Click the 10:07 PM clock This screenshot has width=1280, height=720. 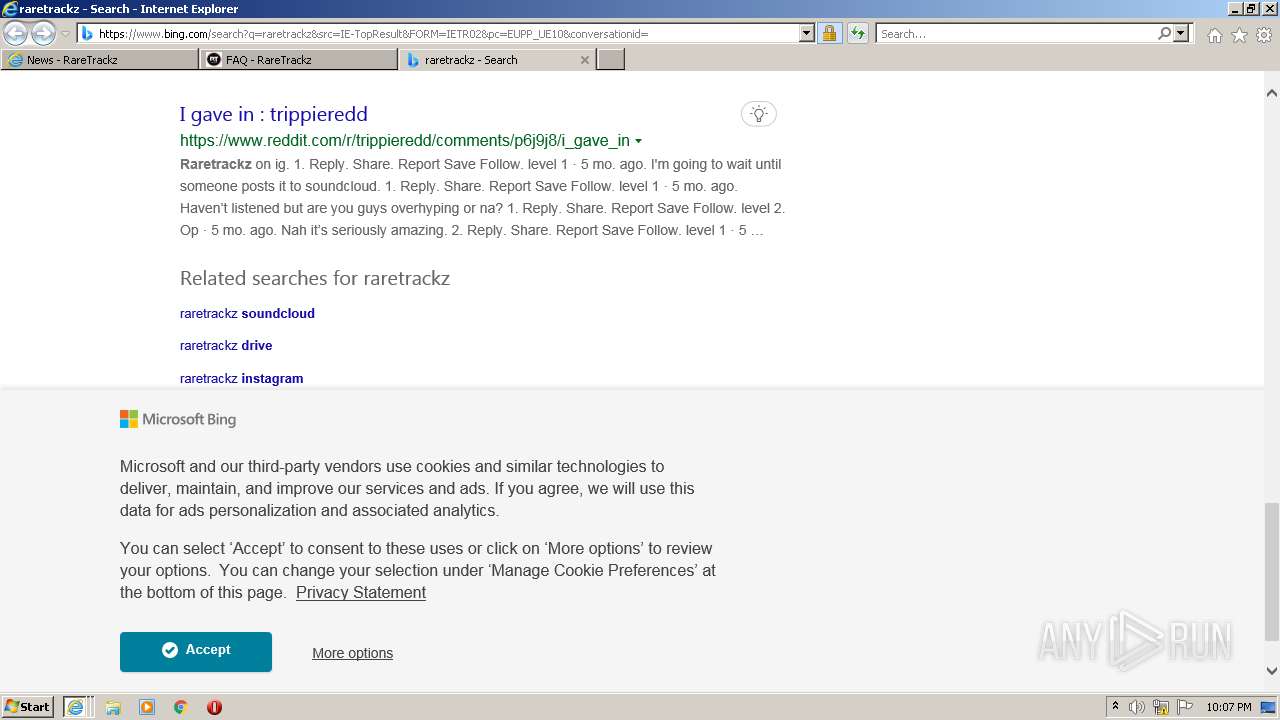point(1229,707)
